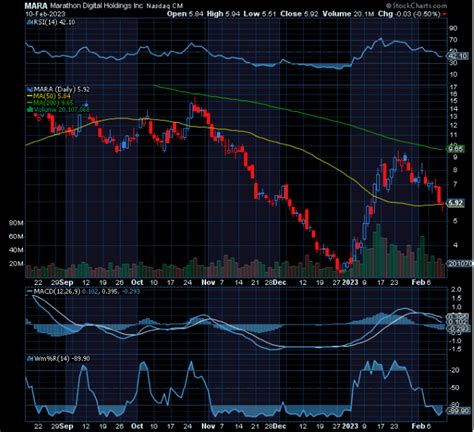This screenshot has height=432, width=474.
Task: Select the 80M volume axis label
Action: tap(16, 223)
